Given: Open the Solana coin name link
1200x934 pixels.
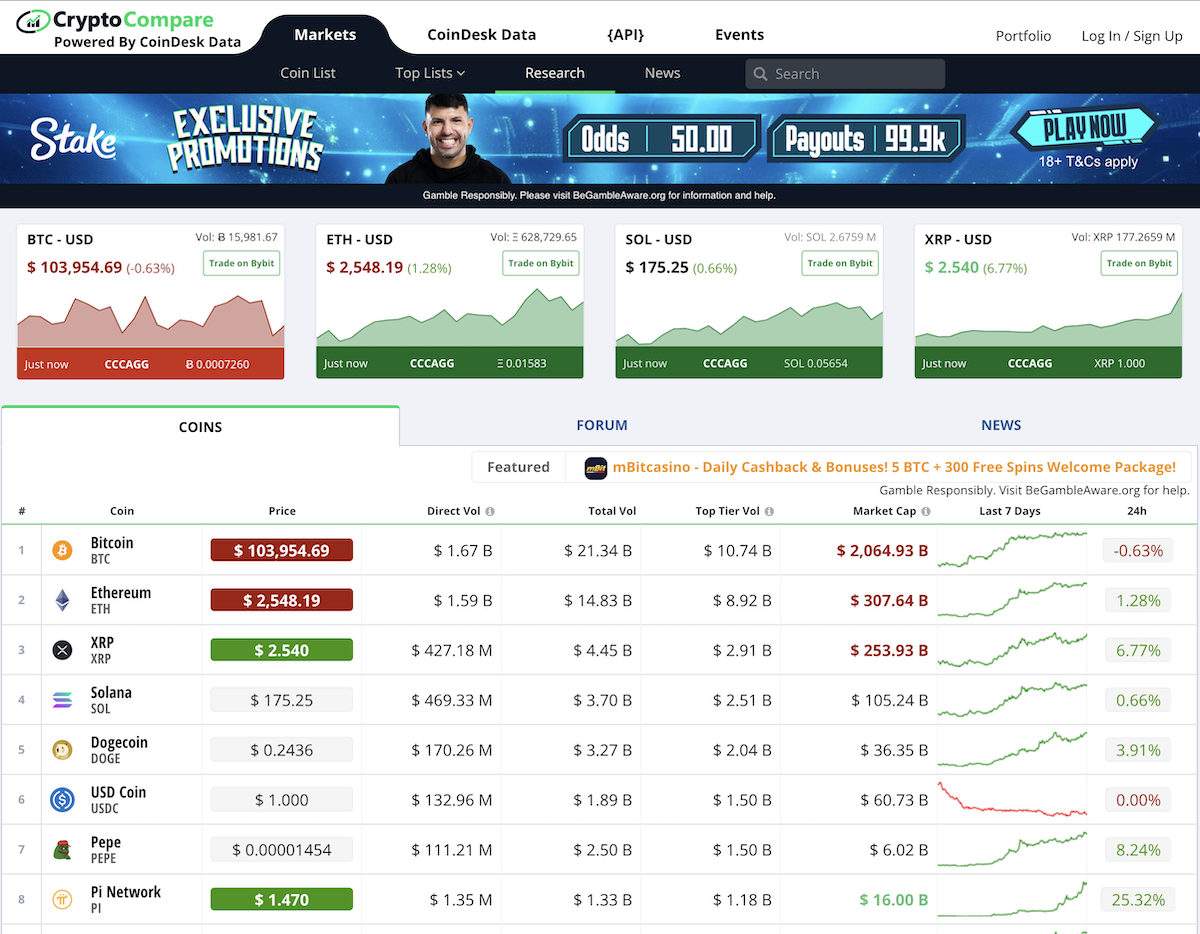Looking at the screenshot, I should (x=111, y=692).
